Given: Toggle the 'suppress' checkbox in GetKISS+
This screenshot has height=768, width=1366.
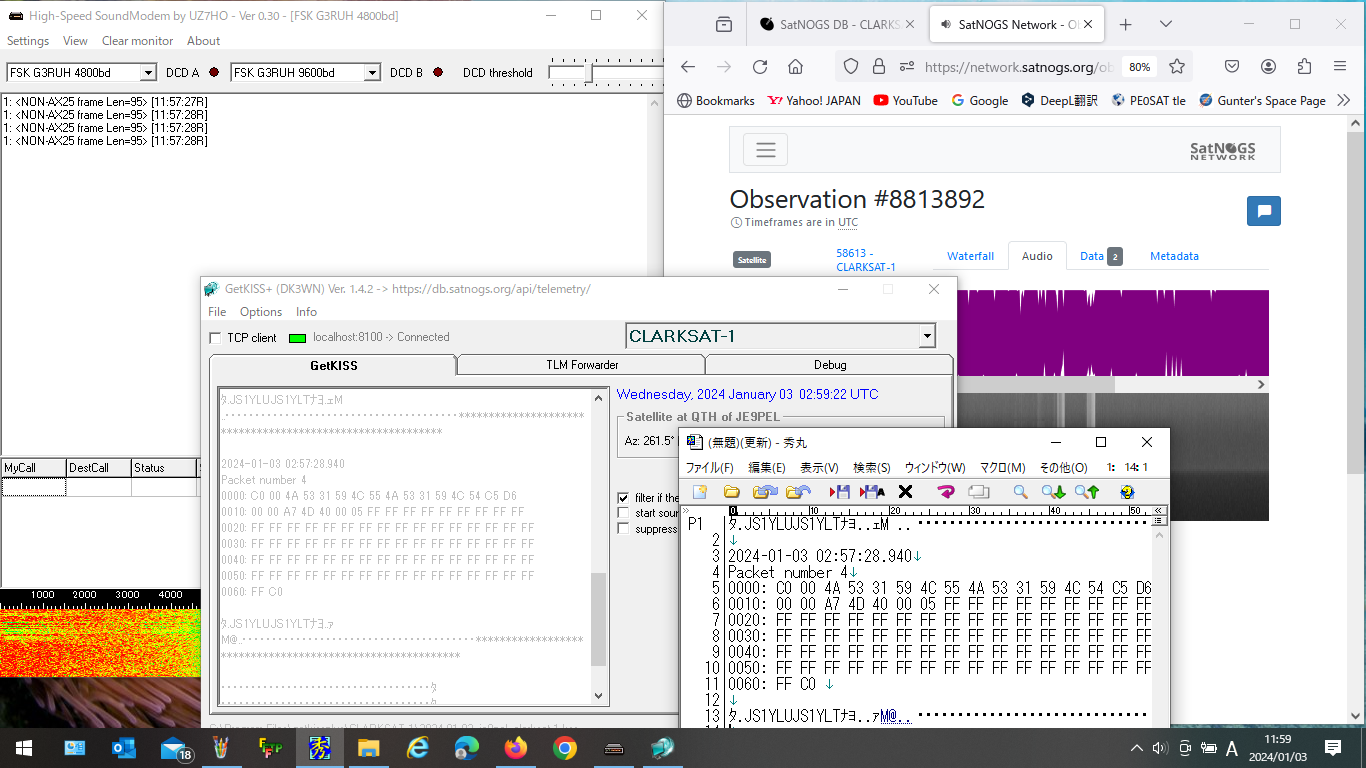Looking at the screenshot, I should click(624, 529).
